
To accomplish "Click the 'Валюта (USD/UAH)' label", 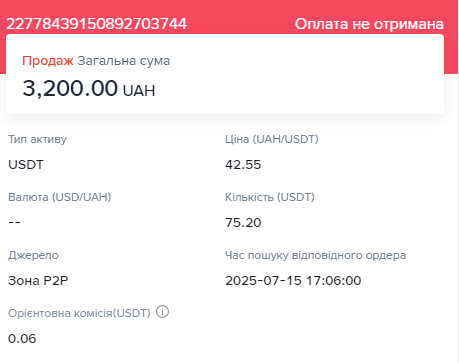I will point(60,197).
